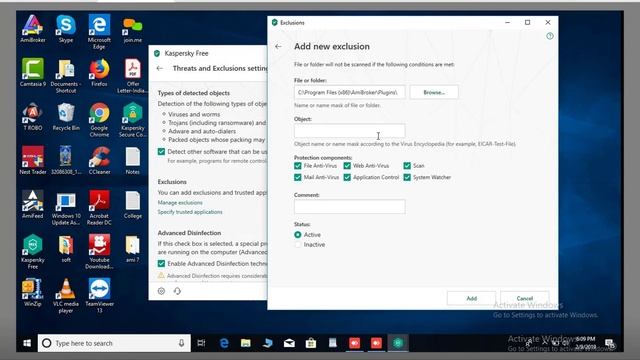This screenshot has width=640, height=360.
Task: Launch Google Chrome from desktop
Action: tap(99, 120)
